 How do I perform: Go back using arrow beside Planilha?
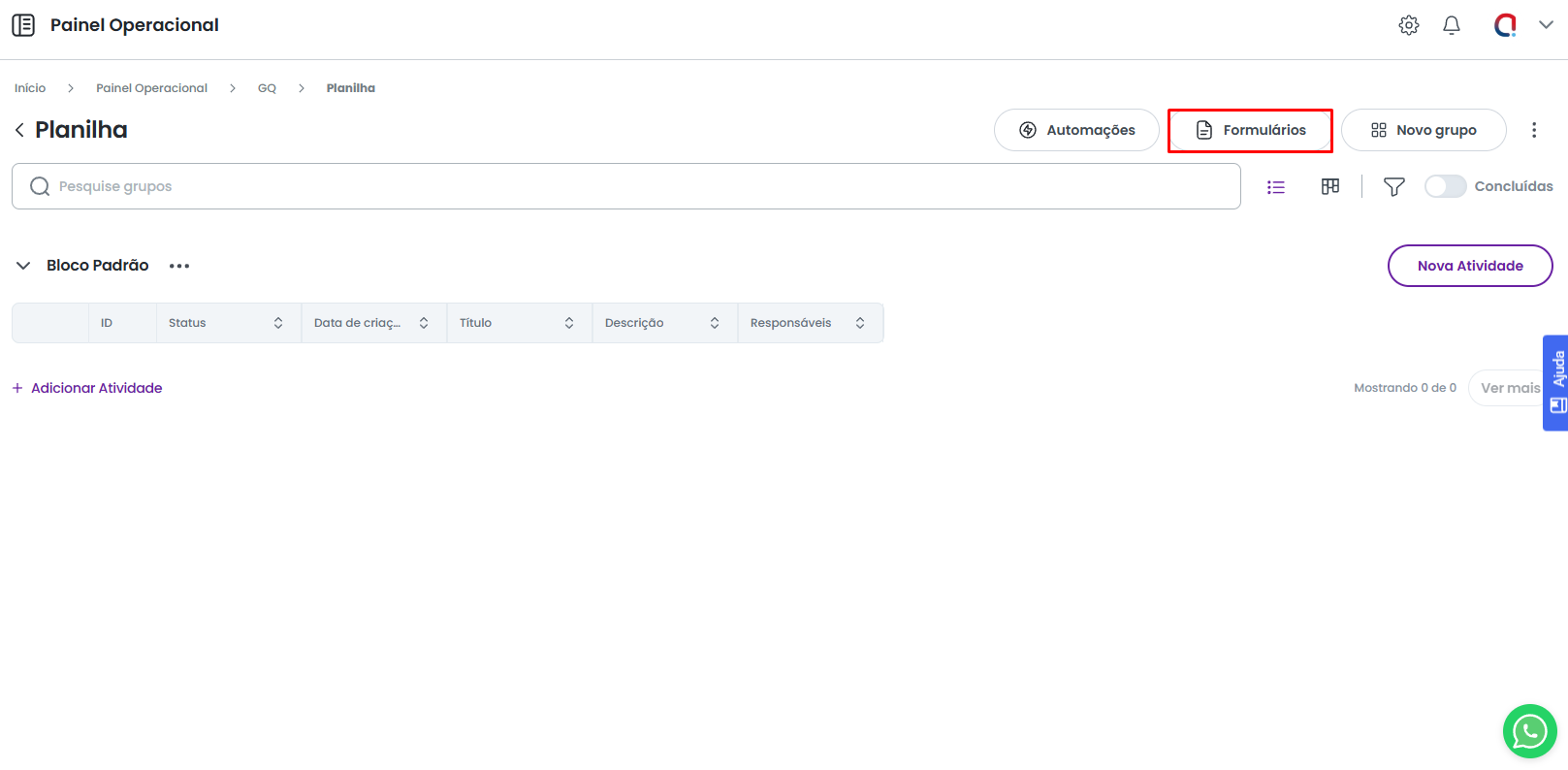click(x=19, y=130)
